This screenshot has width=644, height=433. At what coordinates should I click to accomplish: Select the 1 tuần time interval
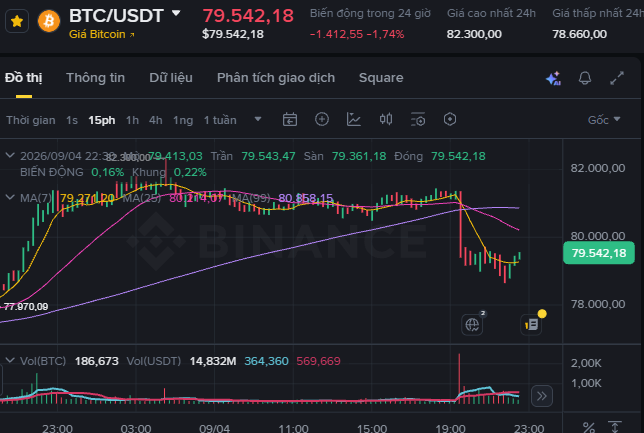pyautogui.click(x=220, y=120)
